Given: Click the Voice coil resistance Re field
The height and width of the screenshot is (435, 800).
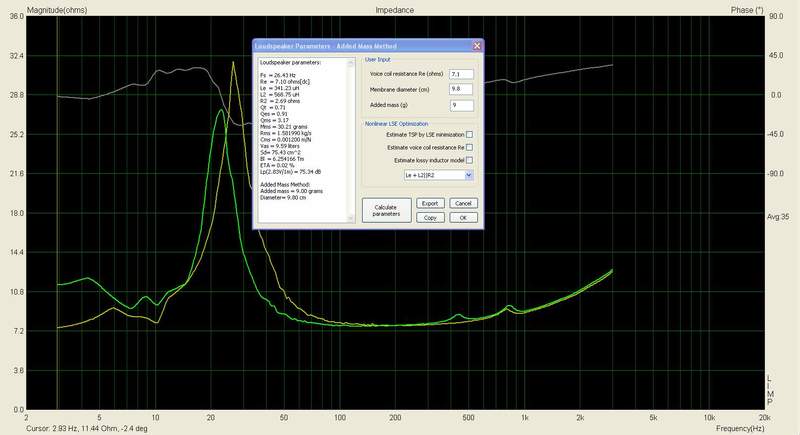Looking at the screenshot, I should (461, 74).
